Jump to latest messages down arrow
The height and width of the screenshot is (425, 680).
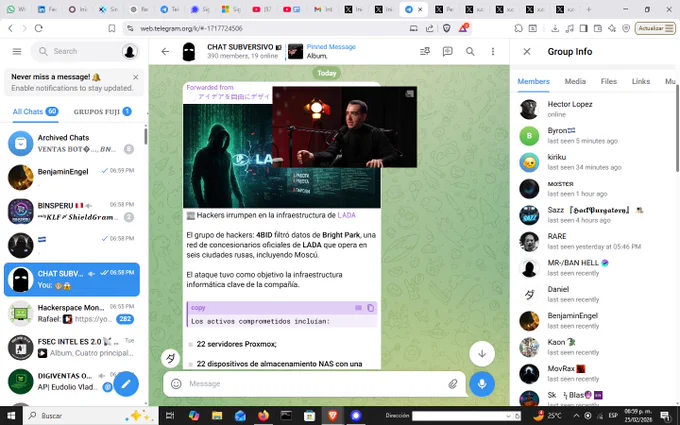482,354
